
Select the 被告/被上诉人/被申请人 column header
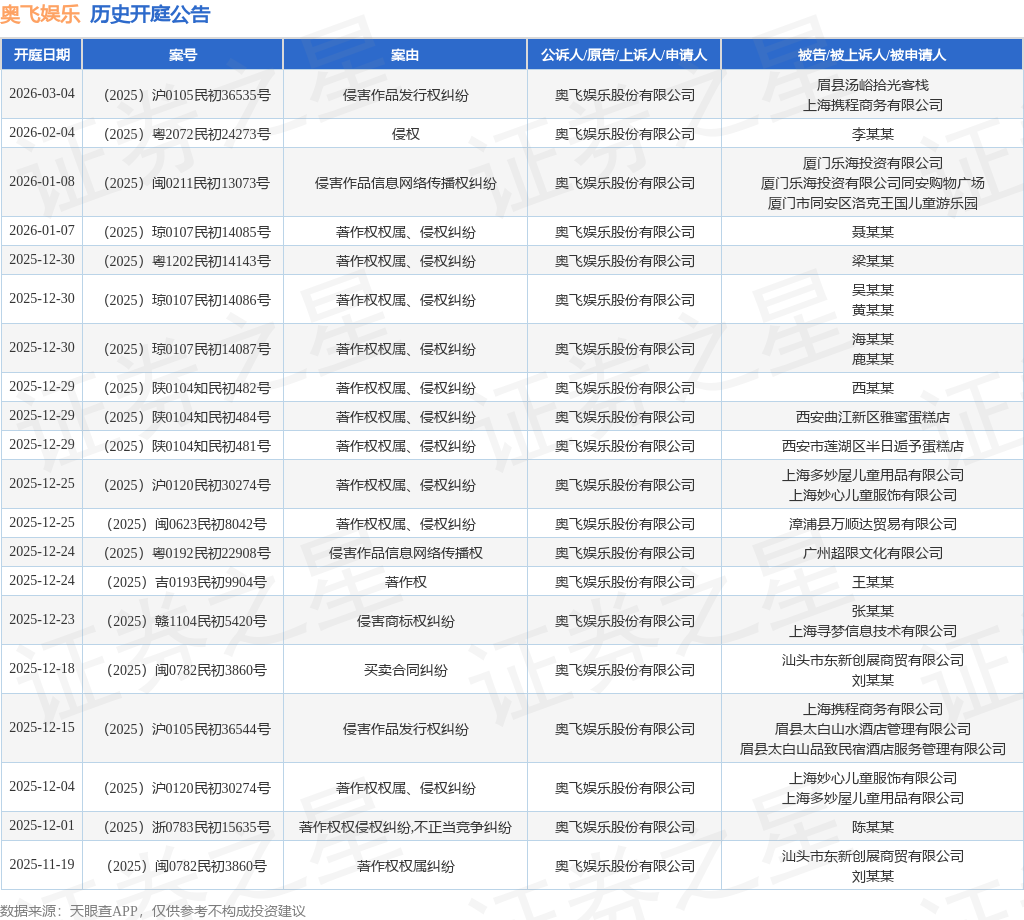[872, 55]
